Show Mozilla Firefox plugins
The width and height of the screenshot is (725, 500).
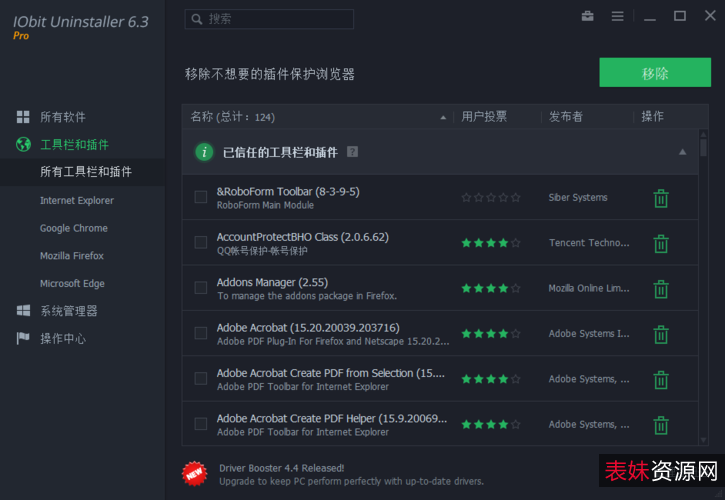(72, 256)
